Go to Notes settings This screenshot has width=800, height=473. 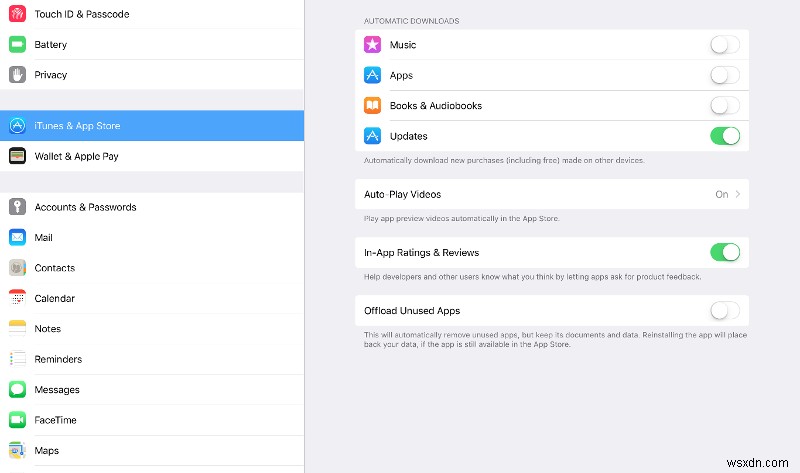click(x=152, y=329)
